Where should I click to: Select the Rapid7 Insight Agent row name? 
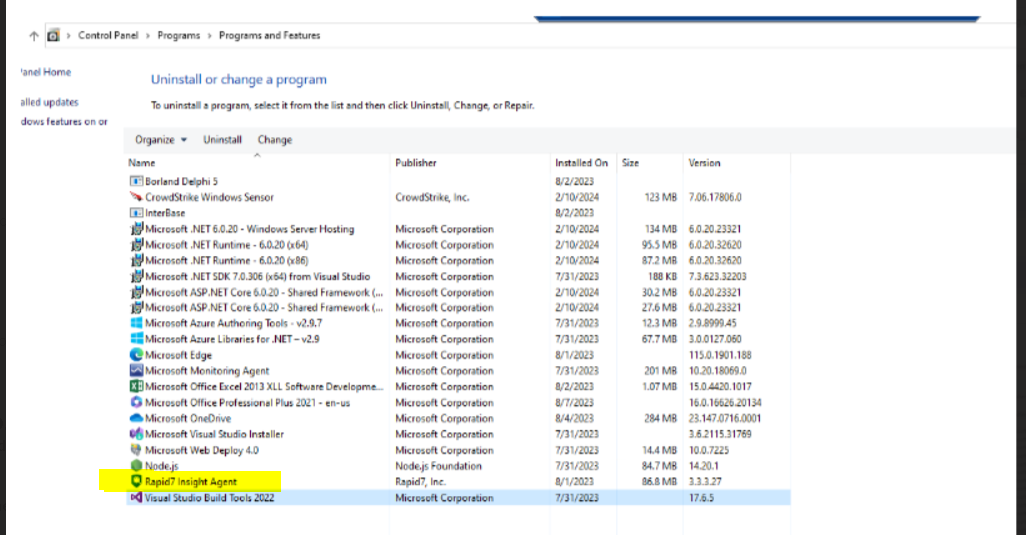pos(190,481)
